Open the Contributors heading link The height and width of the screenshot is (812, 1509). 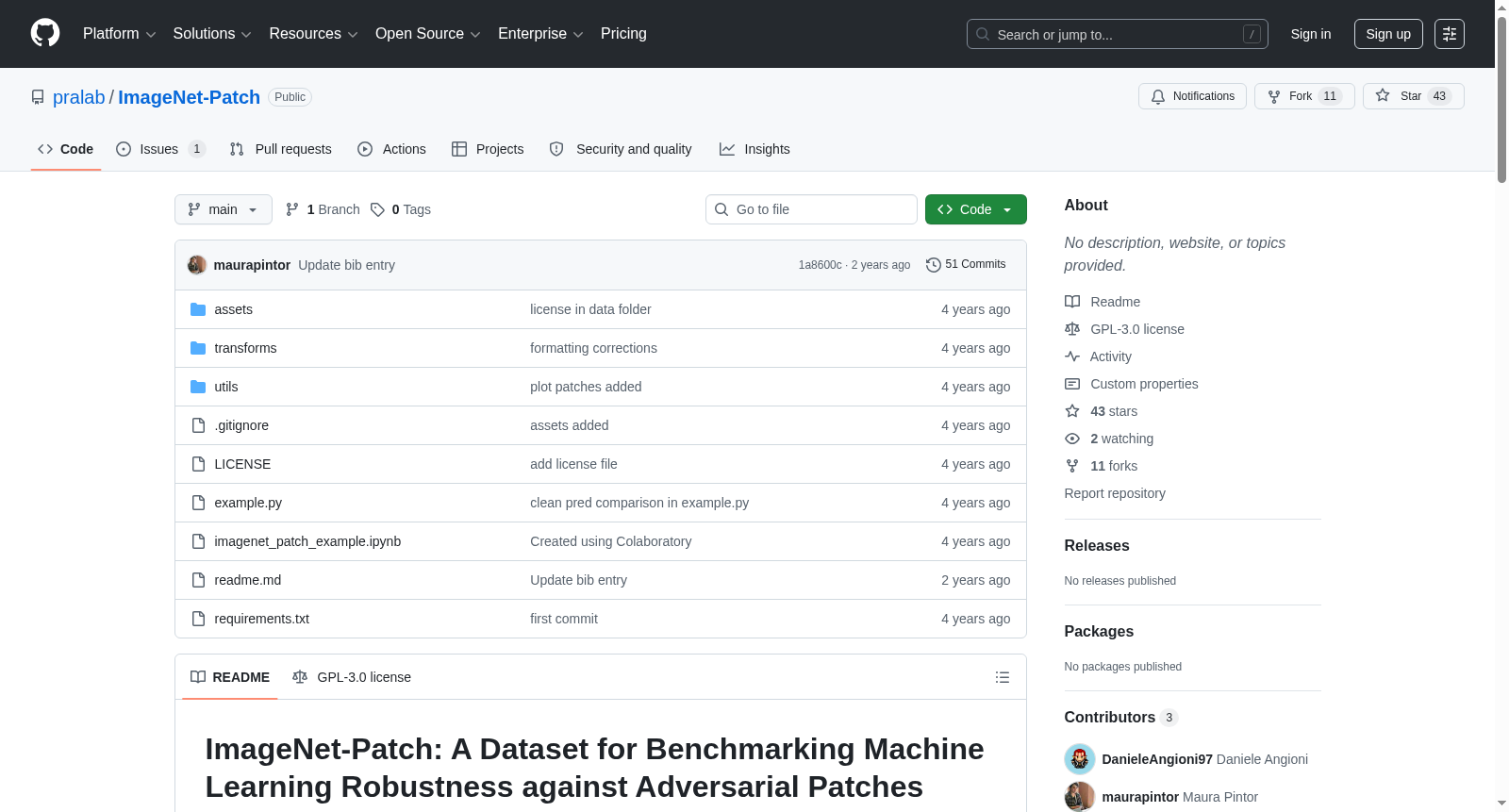click(1121, 718)
